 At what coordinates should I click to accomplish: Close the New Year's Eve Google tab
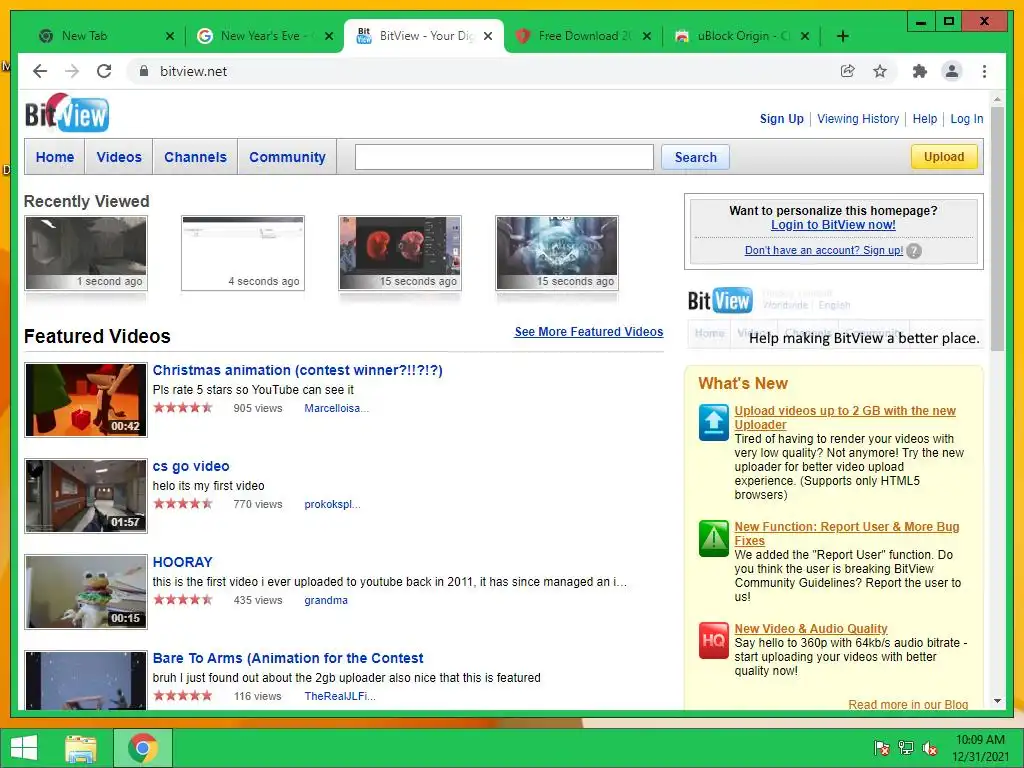pyautogui.click(x=329, y=36)
